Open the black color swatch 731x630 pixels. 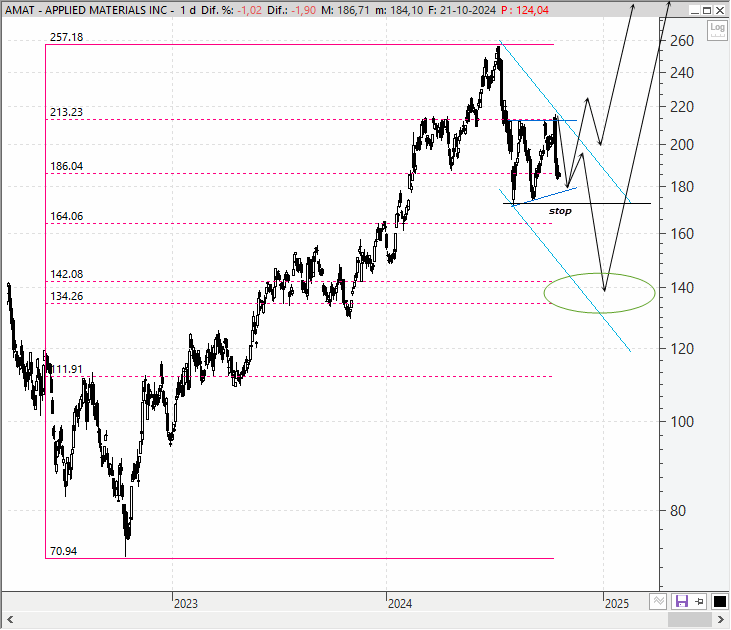(719, 602)
